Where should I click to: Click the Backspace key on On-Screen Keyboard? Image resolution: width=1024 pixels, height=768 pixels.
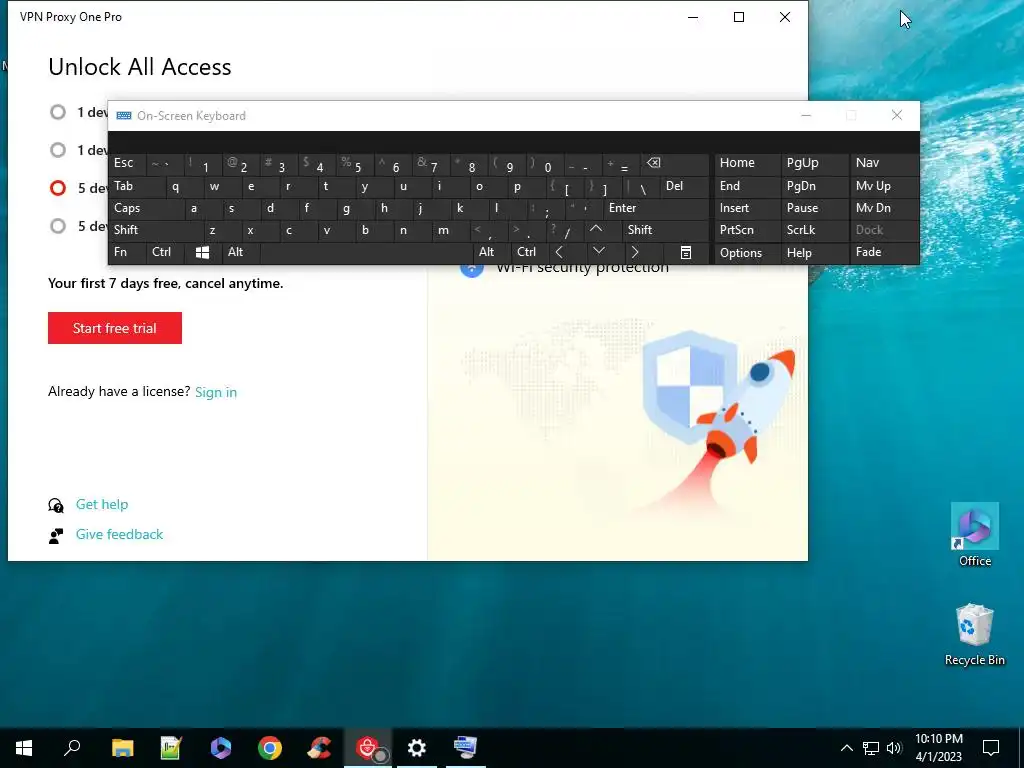pos(675,163)
